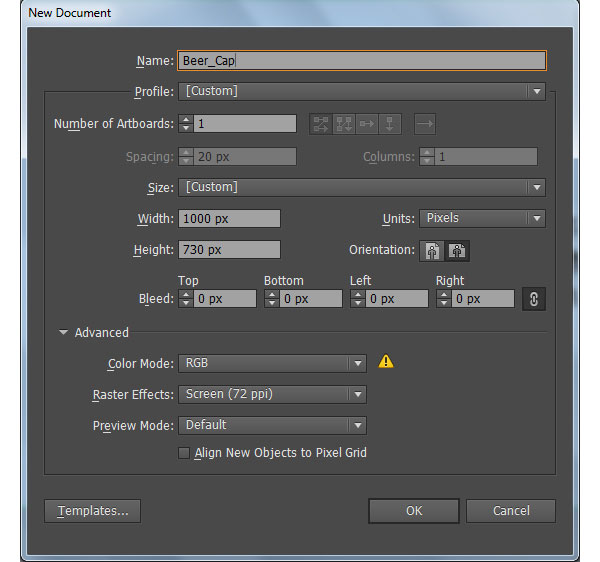Screen dimensions: 600x562
Task: Adjust the disabled Spacing stepper
Action: tap(186, 157)
